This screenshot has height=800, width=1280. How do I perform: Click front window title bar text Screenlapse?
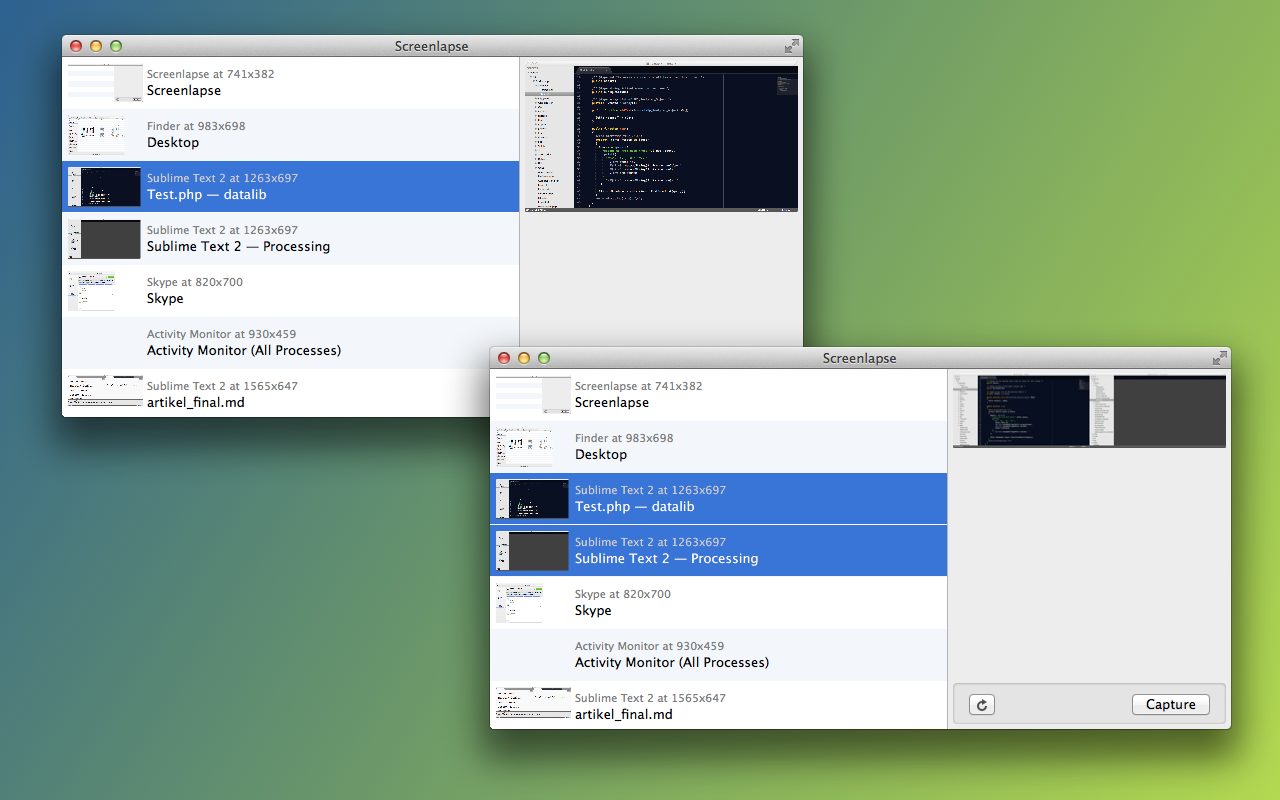859,358
